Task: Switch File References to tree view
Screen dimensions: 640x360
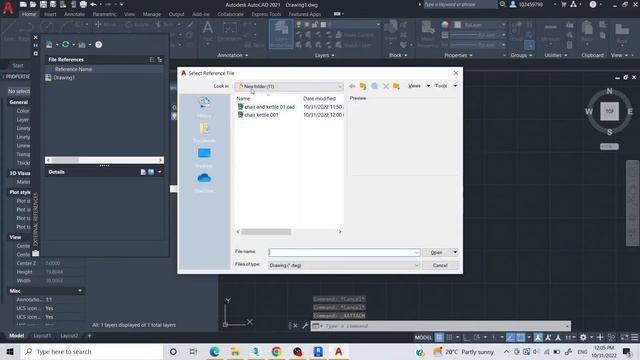Action: 160,60
